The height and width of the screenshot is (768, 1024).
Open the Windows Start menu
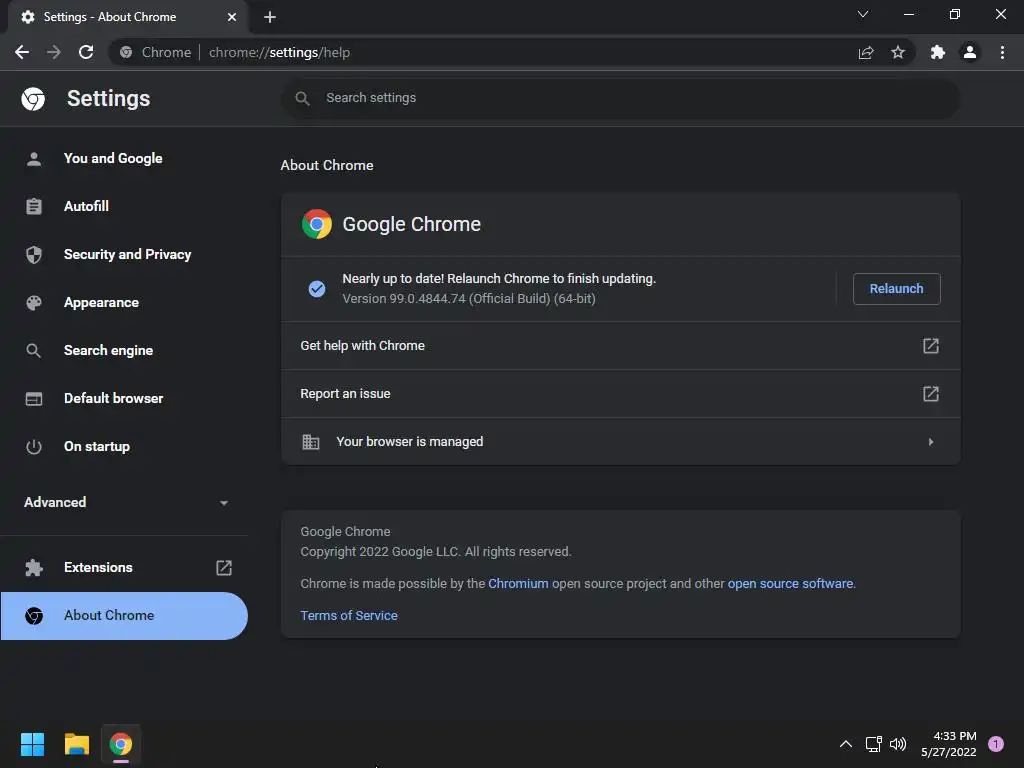point(32,744)
